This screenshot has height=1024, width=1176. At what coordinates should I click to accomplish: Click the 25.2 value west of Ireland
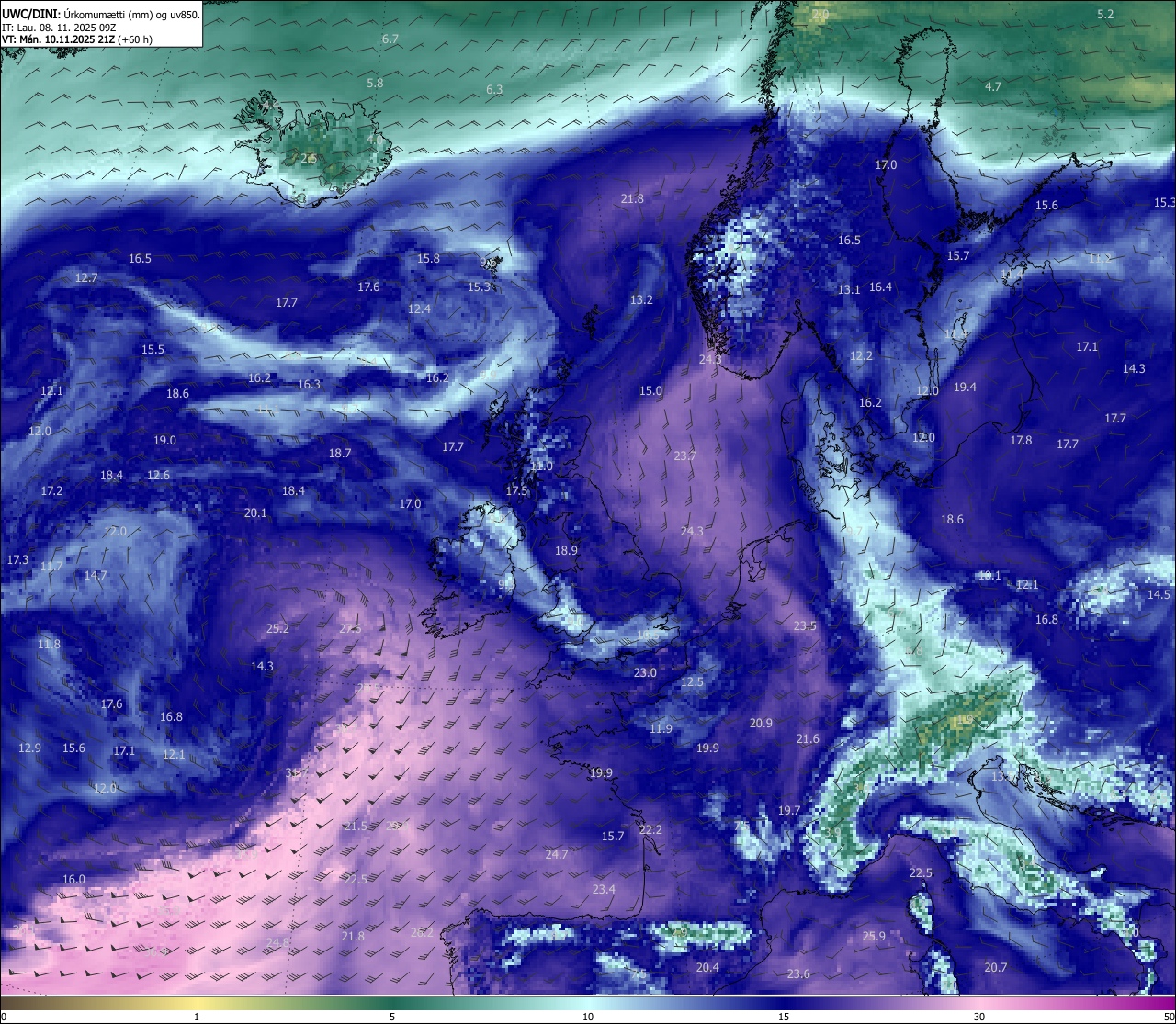click(277, 629)
